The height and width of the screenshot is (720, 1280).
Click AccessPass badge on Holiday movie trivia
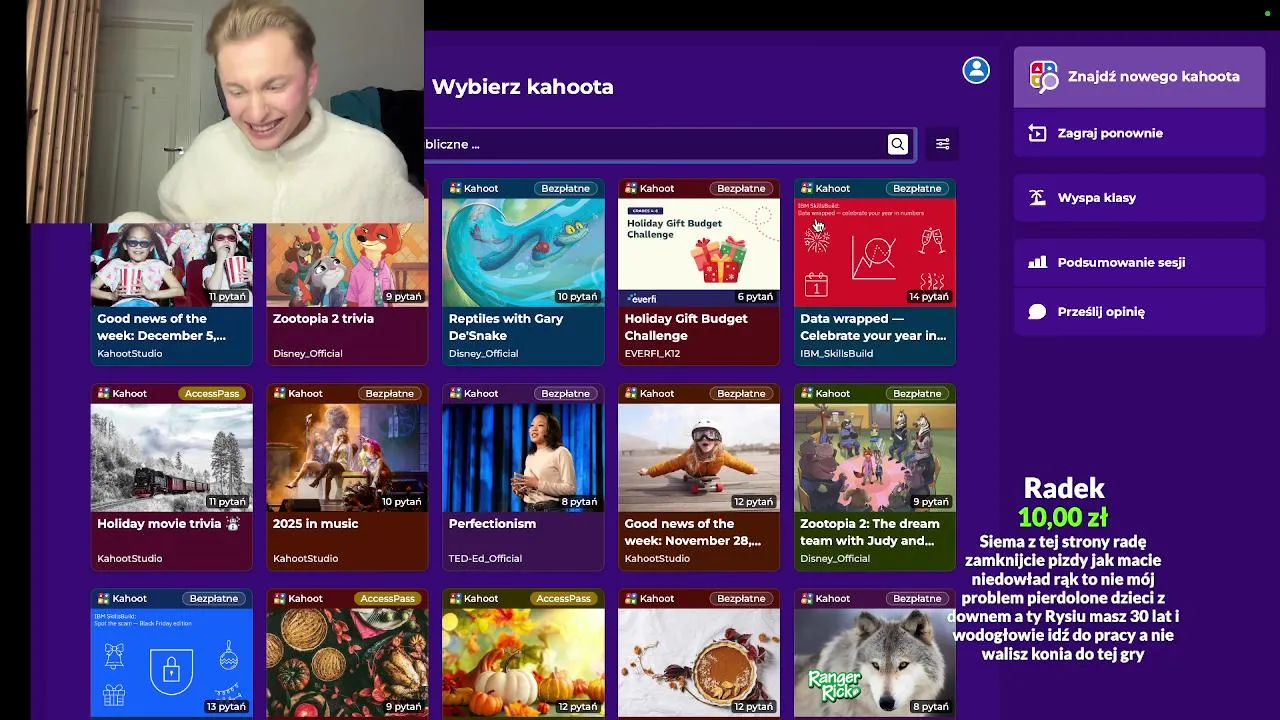coord(212,393)
